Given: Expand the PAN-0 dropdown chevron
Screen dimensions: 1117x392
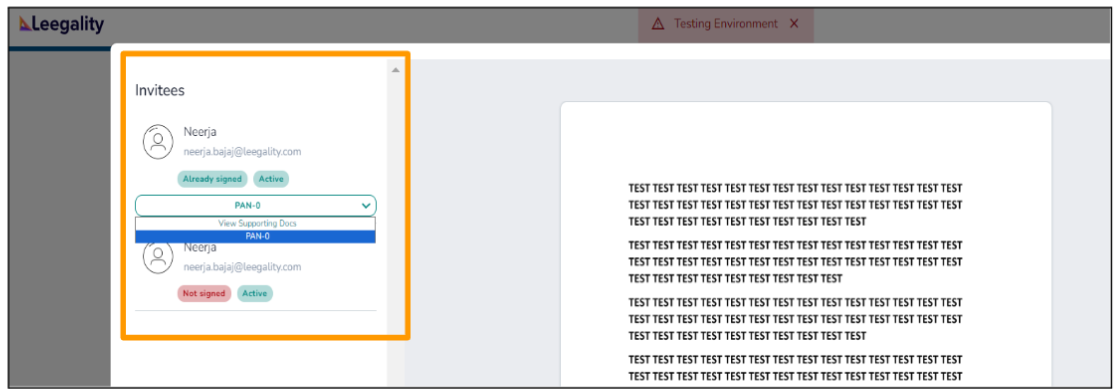Looking at the screenshot, I should [x=366, y=206].
